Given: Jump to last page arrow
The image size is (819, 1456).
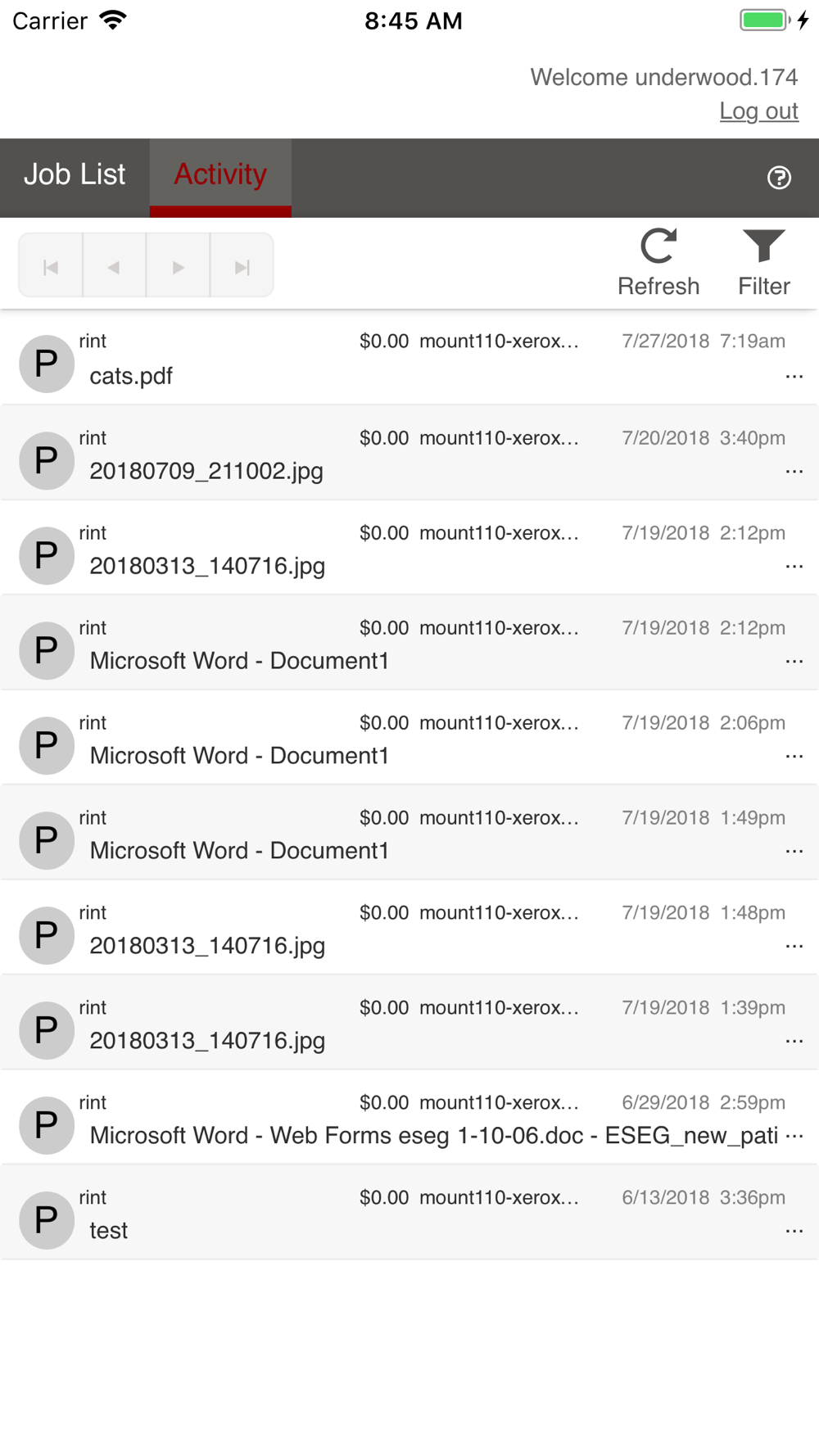Looking at the screenshot, I should (x=242, y=266).
